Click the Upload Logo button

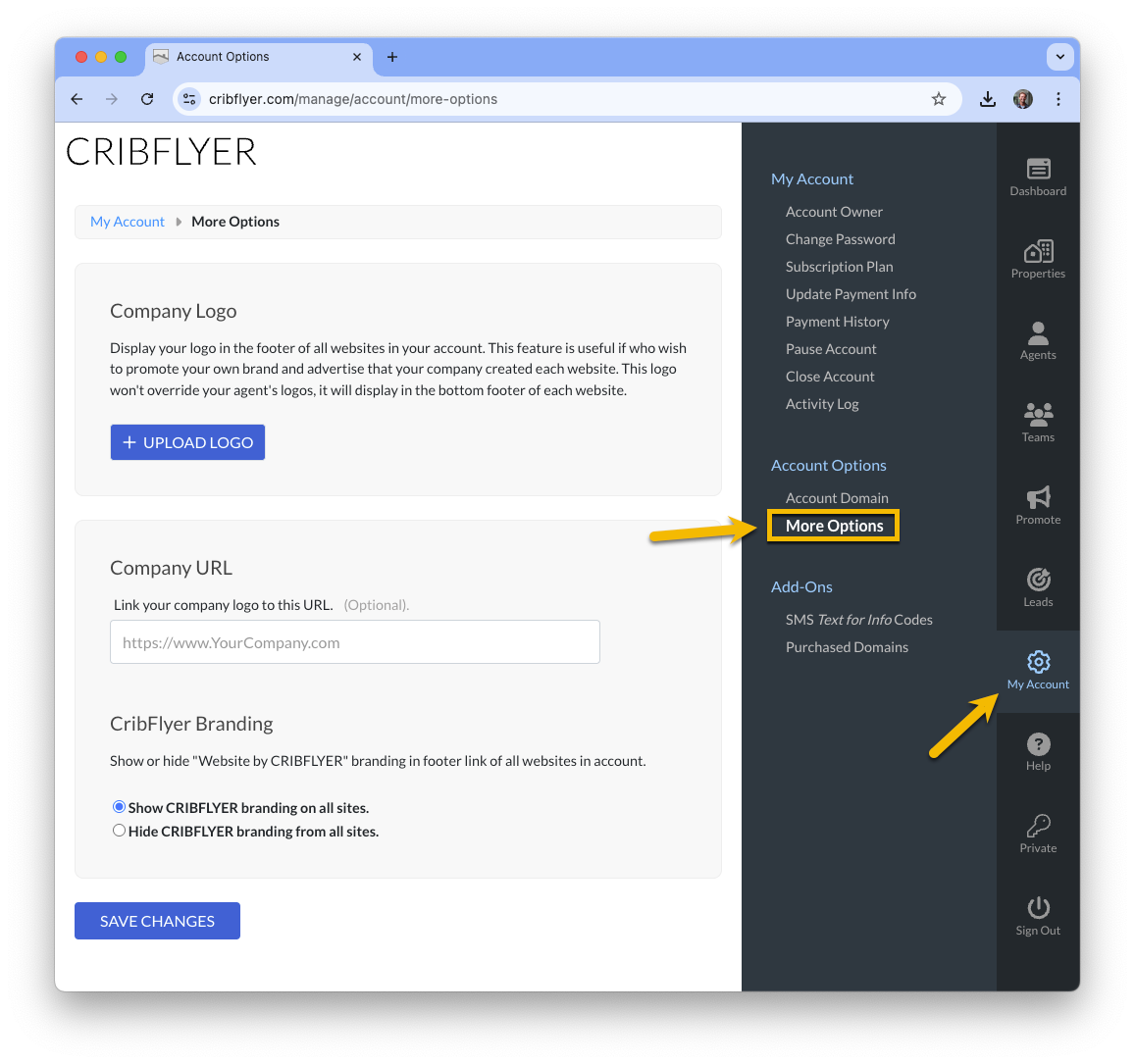click(187, 442)
